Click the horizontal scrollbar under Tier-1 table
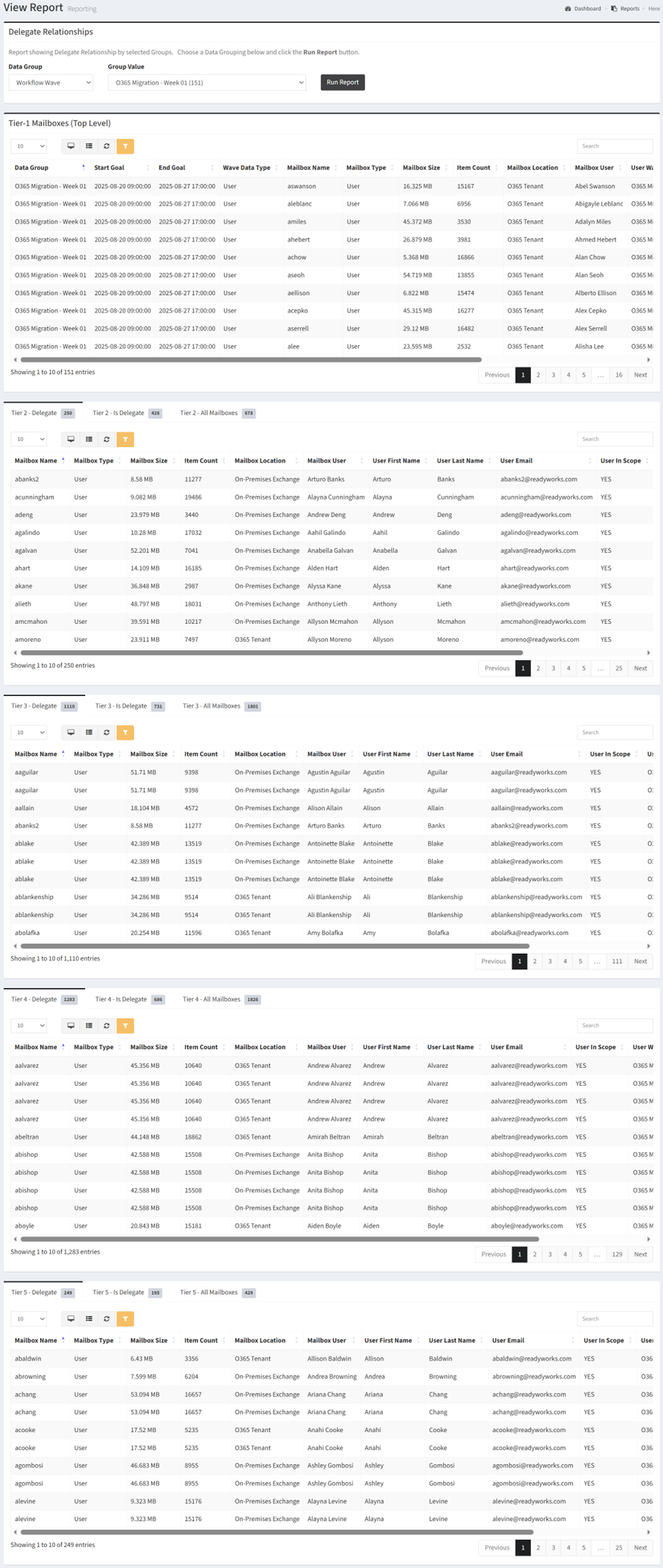 pyautogui.click(x=250, y=360)
